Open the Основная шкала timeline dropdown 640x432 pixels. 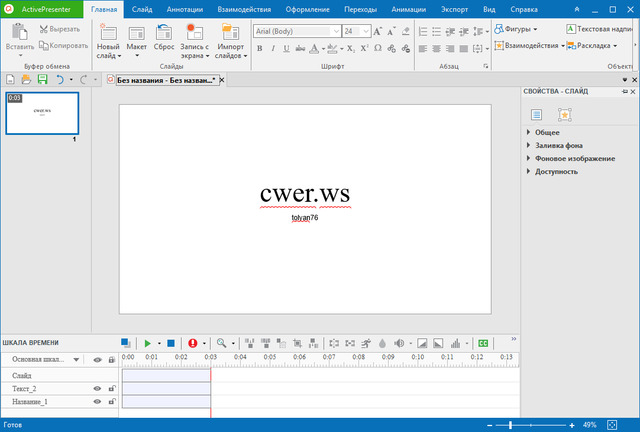pyautogui.click(x=76, y=359)
